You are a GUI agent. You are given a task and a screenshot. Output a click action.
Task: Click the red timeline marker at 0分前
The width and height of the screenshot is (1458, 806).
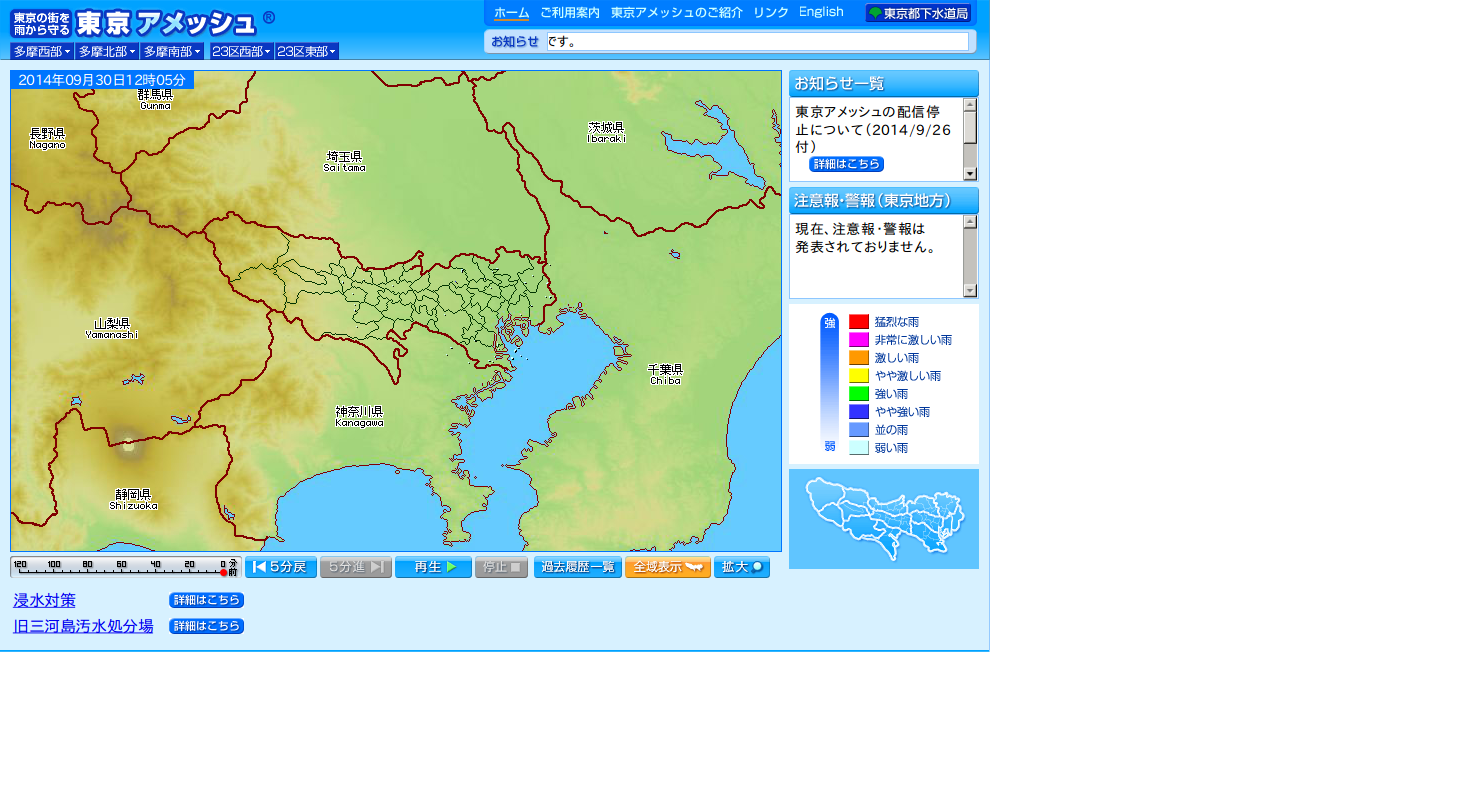(224, 573)
